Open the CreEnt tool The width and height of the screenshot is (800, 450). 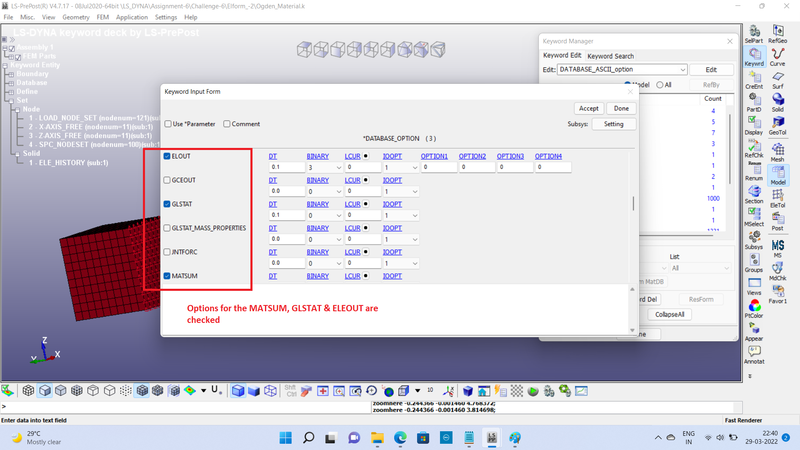(754, 80)
